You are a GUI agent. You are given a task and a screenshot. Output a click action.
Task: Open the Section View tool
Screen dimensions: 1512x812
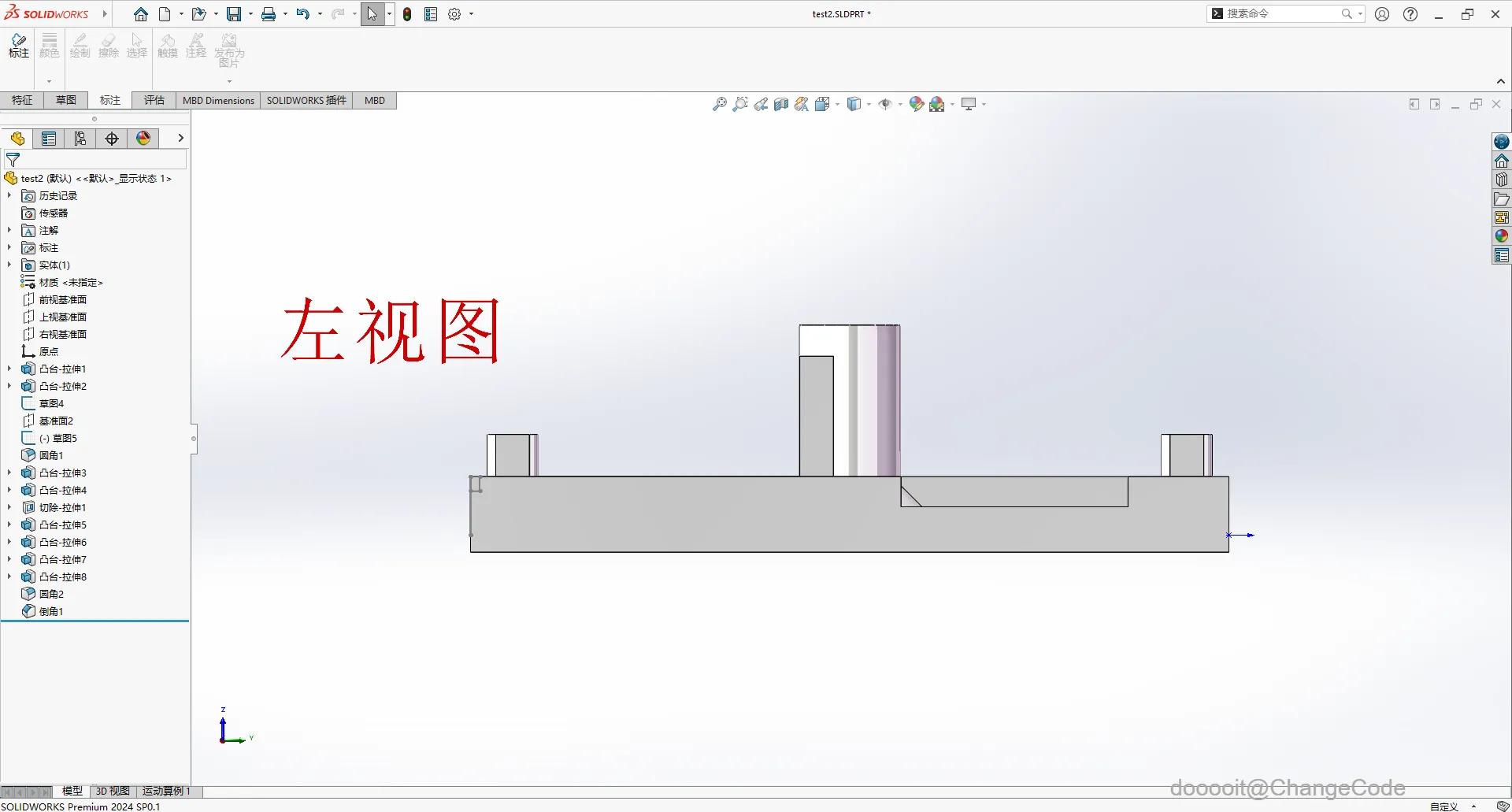(x=781, y=103)
